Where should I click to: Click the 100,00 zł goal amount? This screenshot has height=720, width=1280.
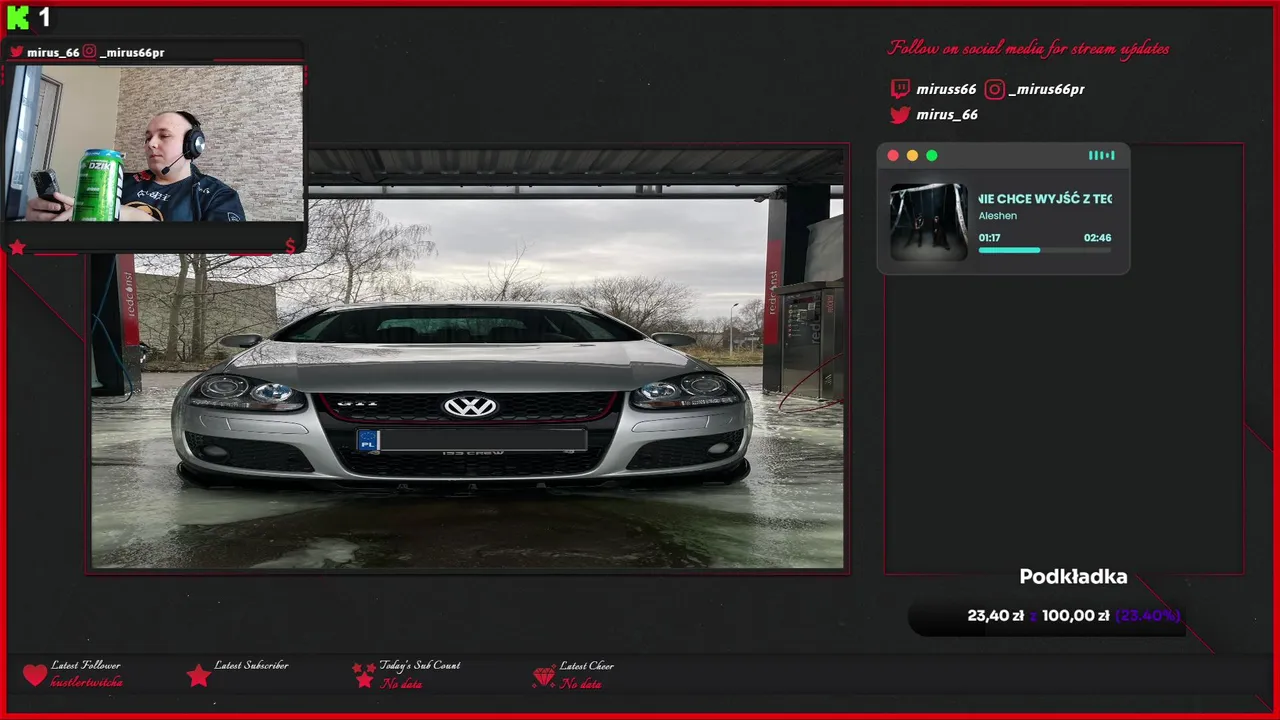click(x=1076, y=616)
